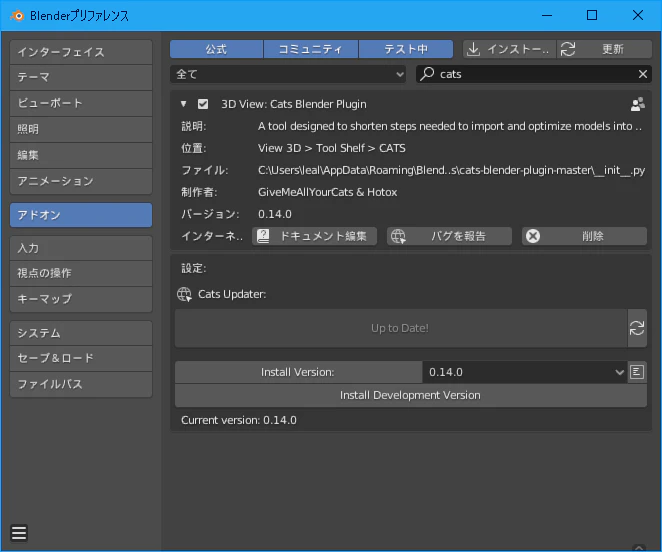Toggle the テスト中 (Testing) filter
The height and width of the screenshot is (552, 662).
[406, 49]
